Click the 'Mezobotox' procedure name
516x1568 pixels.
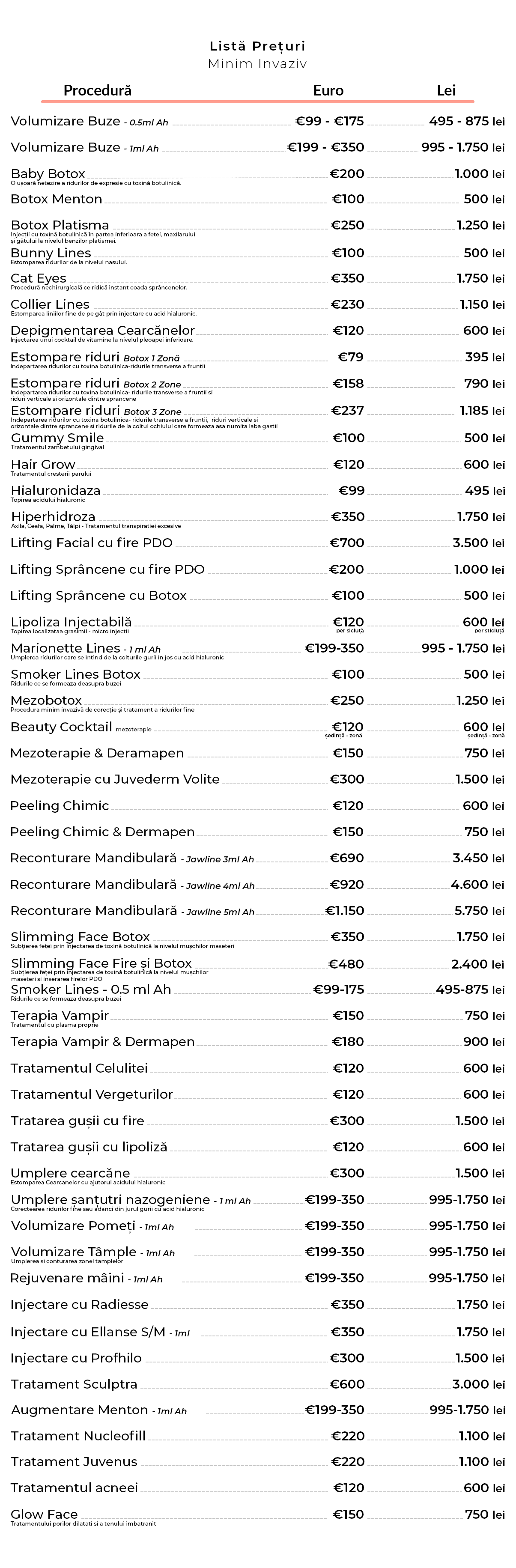tap(46, 701)
